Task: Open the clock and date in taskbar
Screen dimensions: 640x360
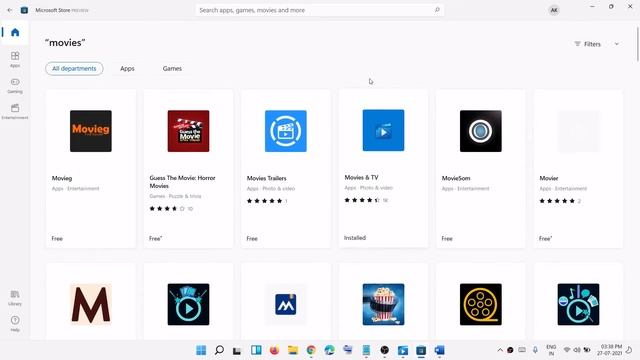Action: 611,350
